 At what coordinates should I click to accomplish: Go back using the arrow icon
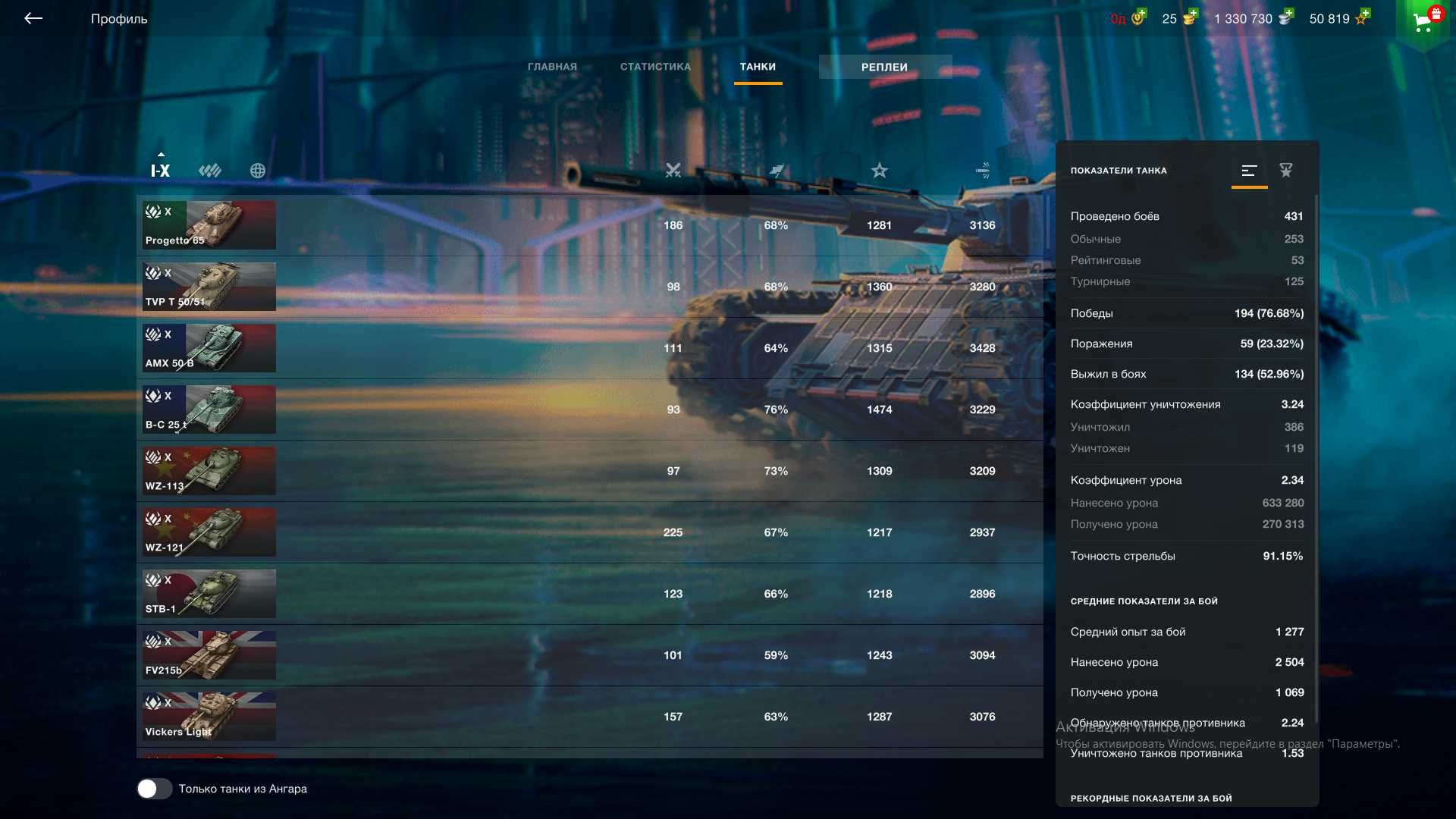(x=33, y=18)
